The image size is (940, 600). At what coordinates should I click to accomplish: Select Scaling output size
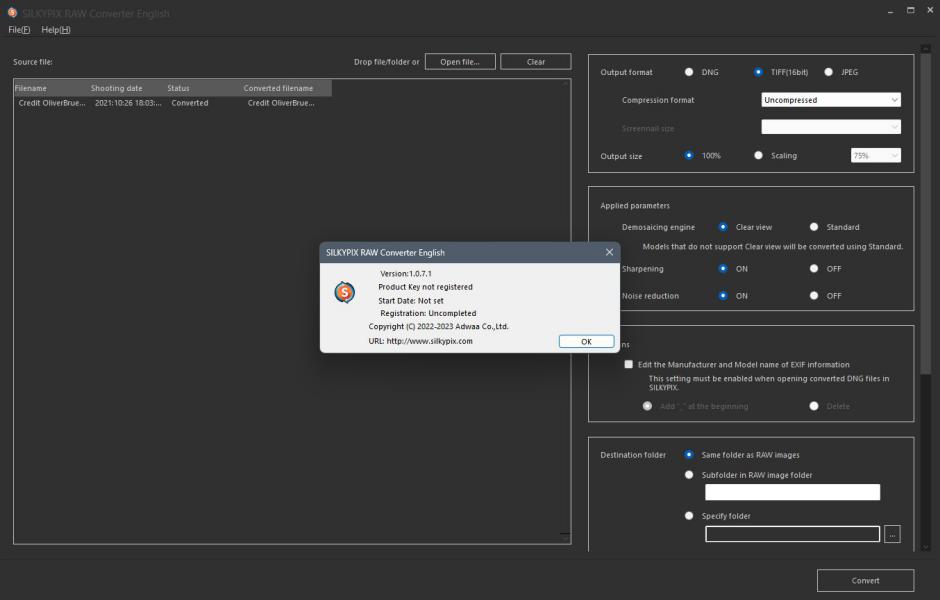(x=758, y=155)
